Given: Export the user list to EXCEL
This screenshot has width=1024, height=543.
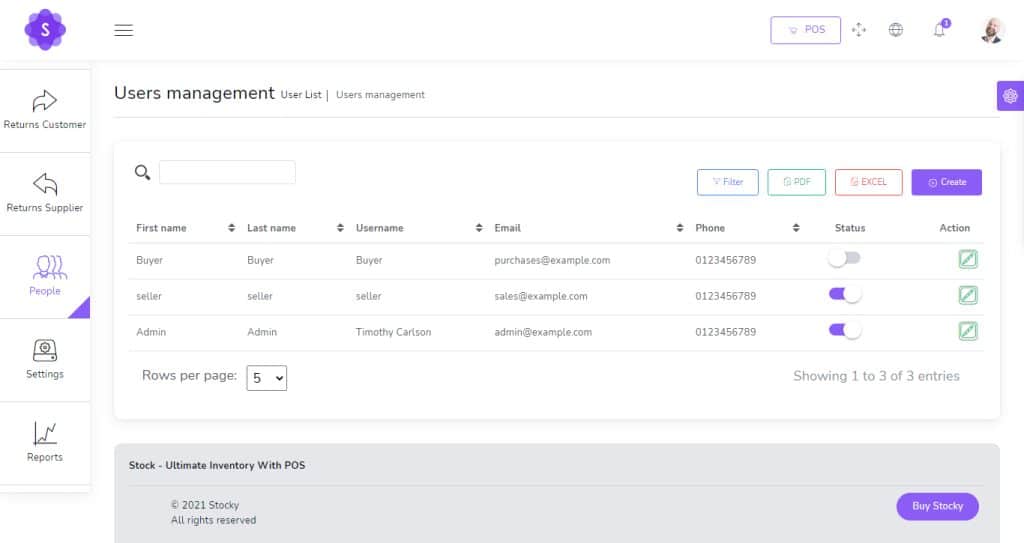Looking at the screenshot, I should (868, 182).
